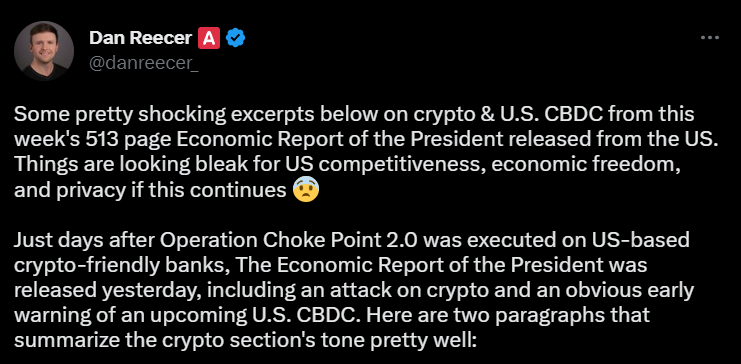Viewport: 741px width, 364px height.
Task: Open the @danreecer_ handle link
Action: 144,63
